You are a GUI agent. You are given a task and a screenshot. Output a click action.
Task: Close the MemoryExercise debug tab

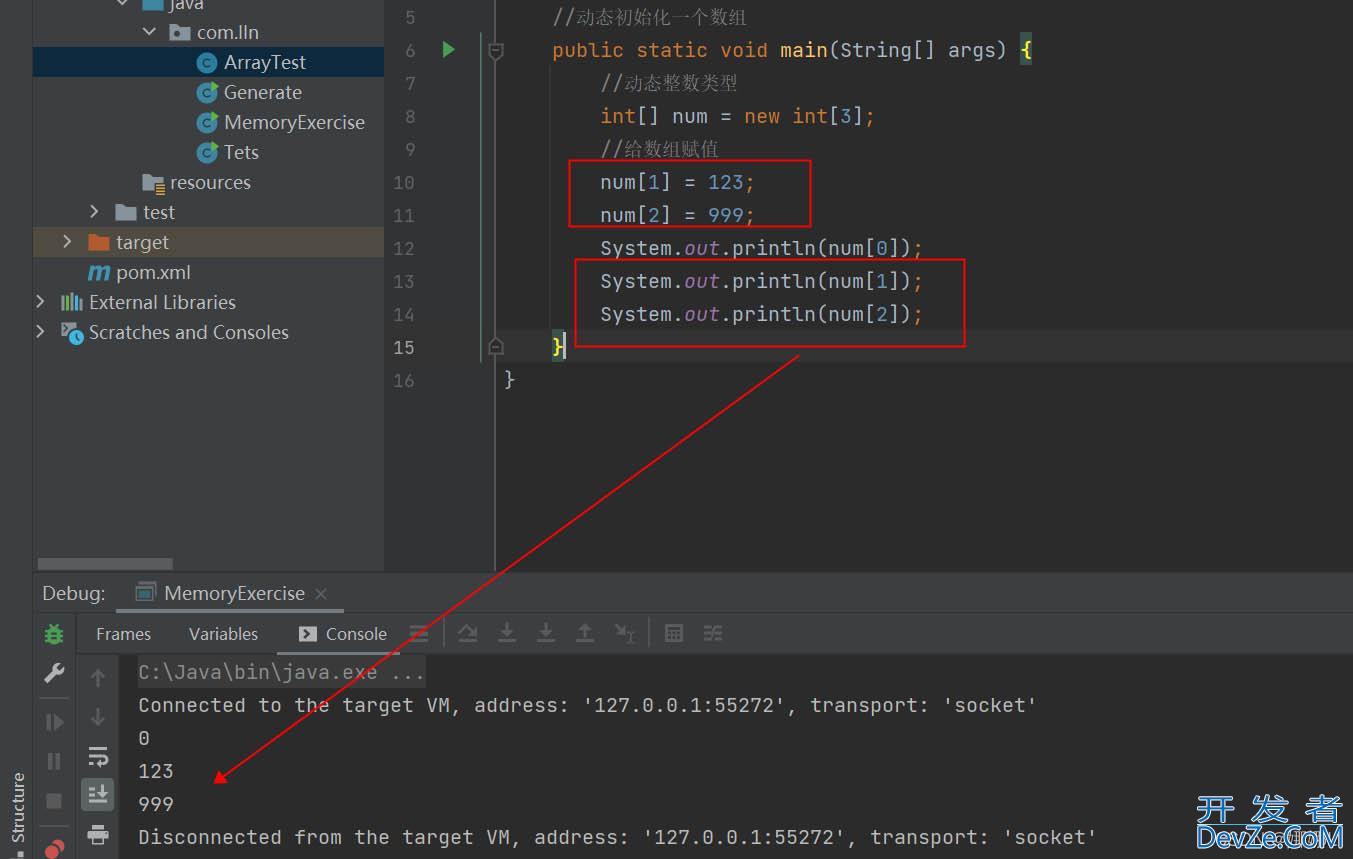(321, 594)
